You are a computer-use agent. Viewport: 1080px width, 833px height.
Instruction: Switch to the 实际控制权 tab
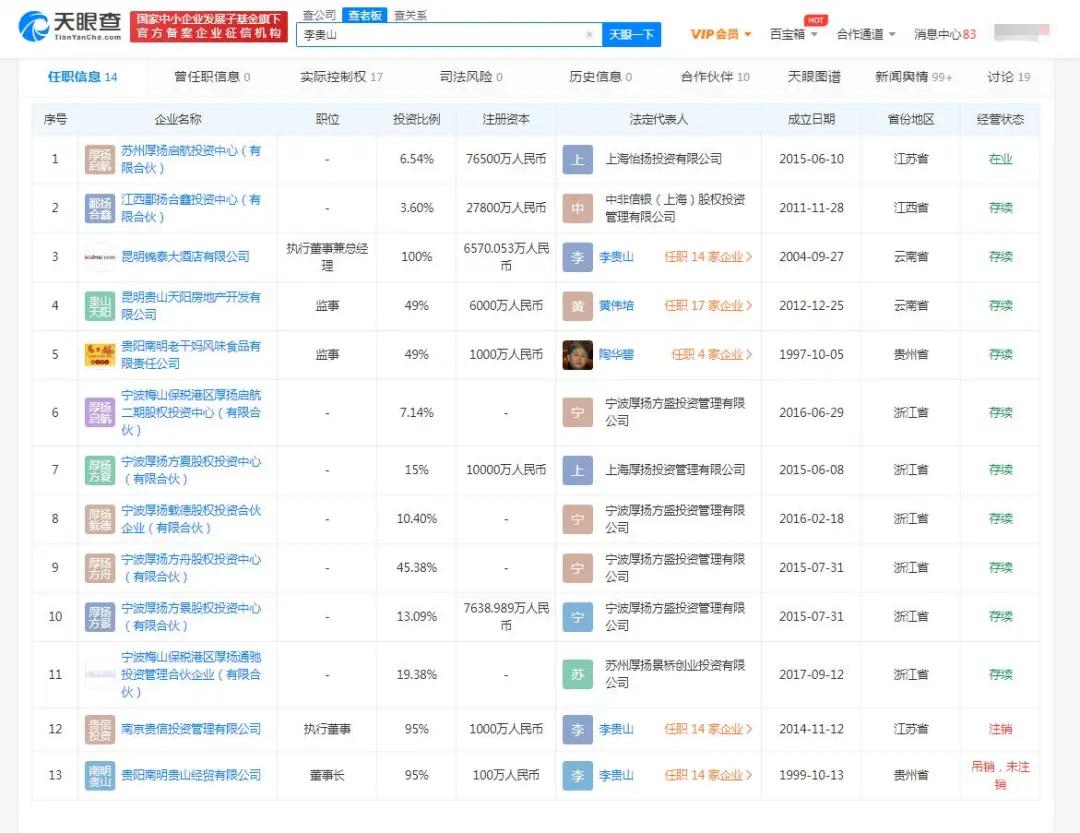click(x=341, y=77)
